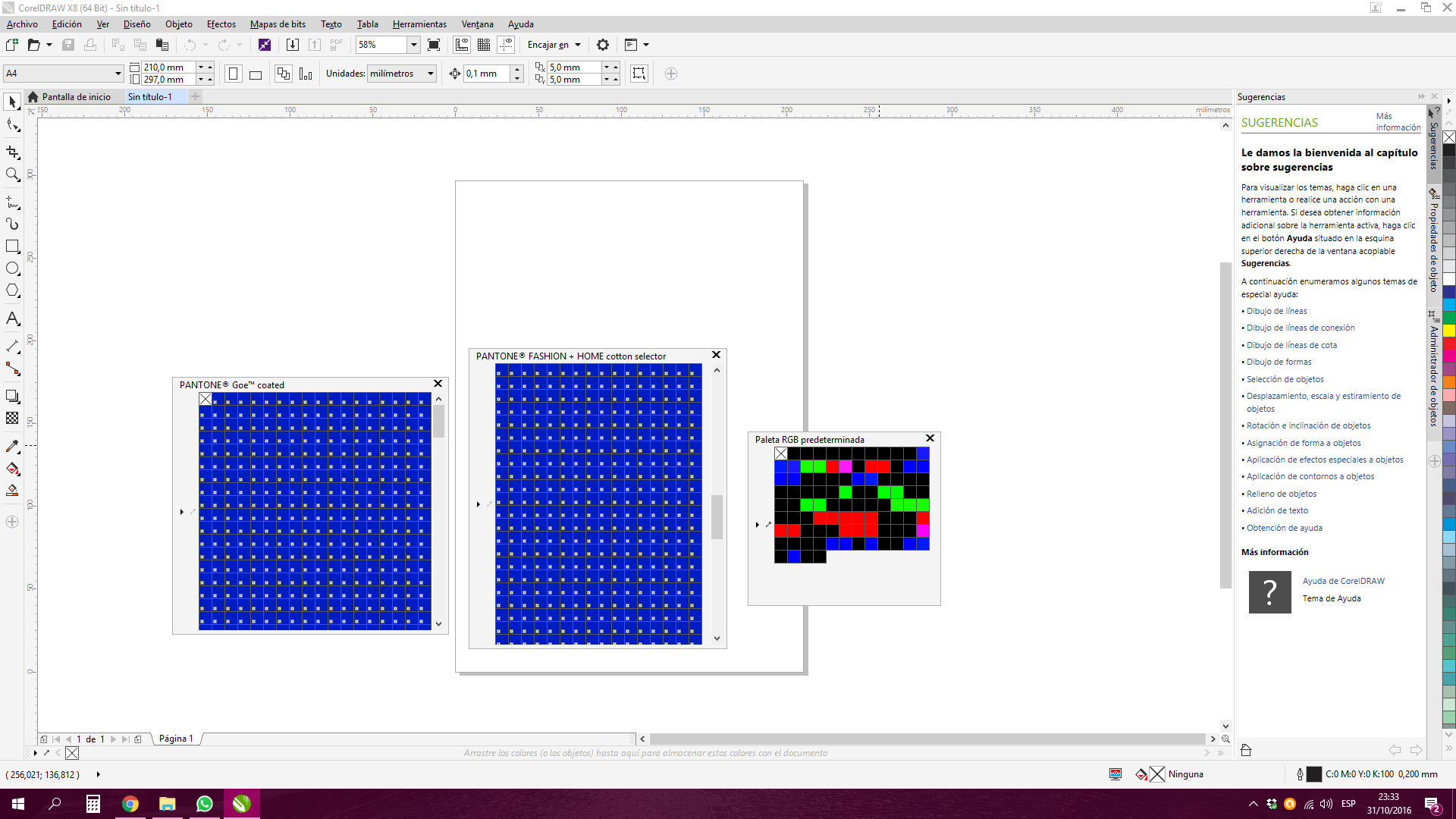Toggle Show Grid button
The image size is (1456, 819).
point(484,45)
